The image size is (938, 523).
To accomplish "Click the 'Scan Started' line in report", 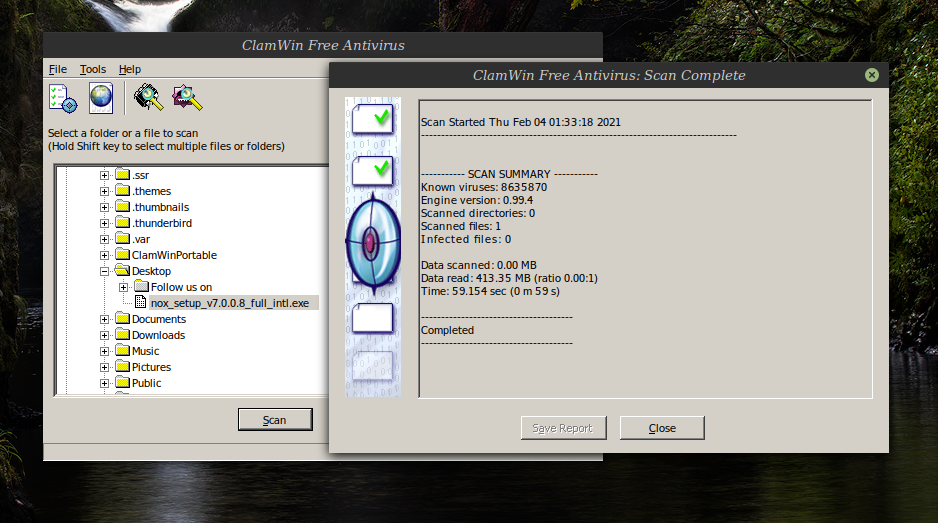I will pyautogui.click(x=520, y=122).
